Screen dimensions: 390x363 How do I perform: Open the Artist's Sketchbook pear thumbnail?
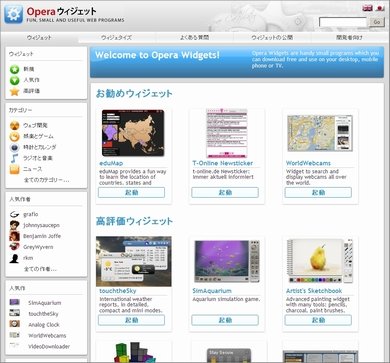[320, 262]
